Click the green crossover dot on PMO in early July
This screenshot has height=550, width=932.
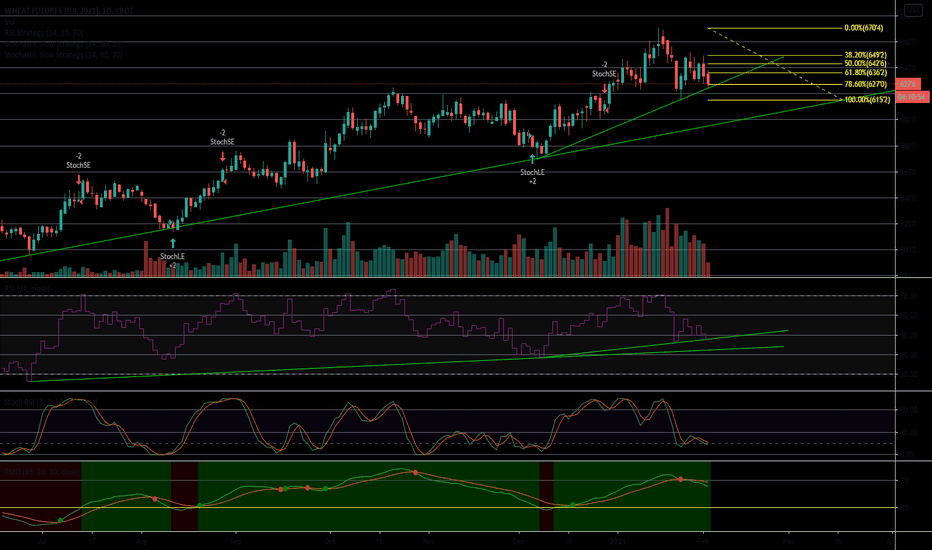pyautogui.click(x=60, y=520)
